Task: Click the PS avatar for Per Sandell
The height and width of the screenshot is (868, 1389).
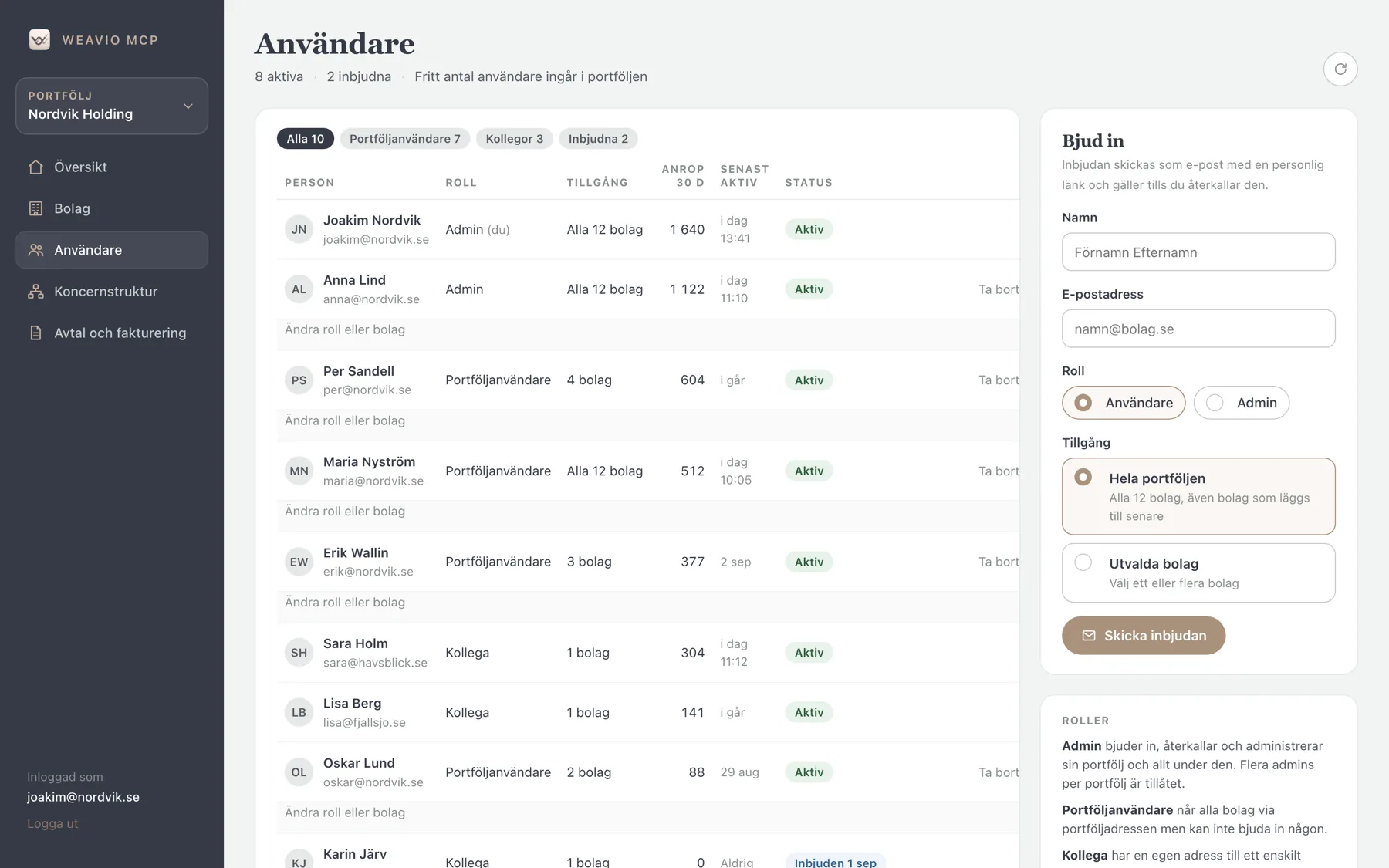Action: click(299, 380)
